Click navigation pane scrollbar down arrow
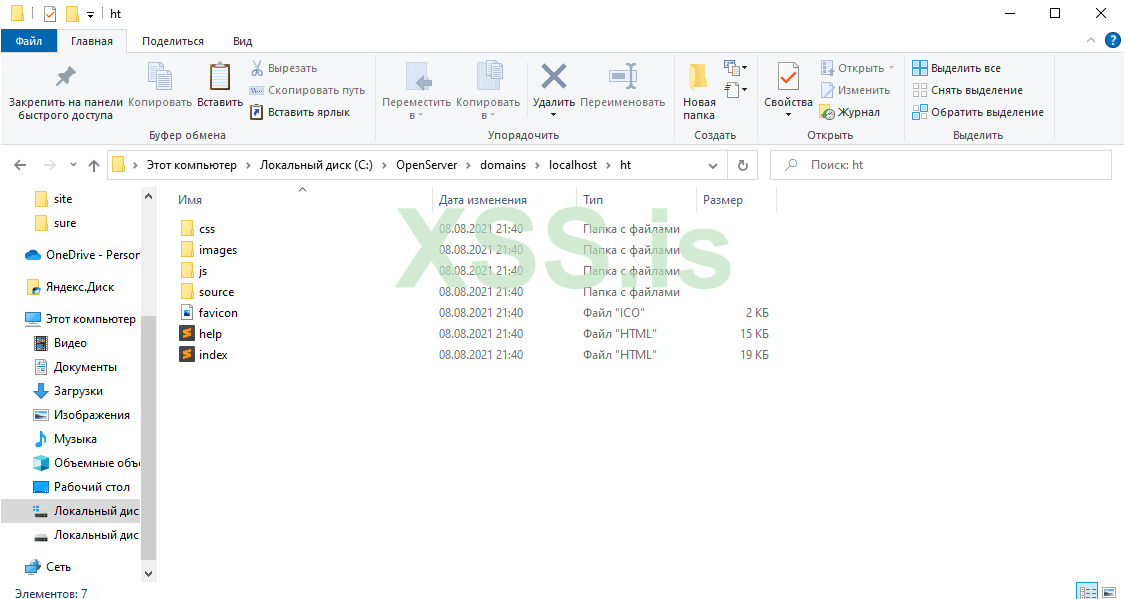1125x599 pixels. click(149, 573)
